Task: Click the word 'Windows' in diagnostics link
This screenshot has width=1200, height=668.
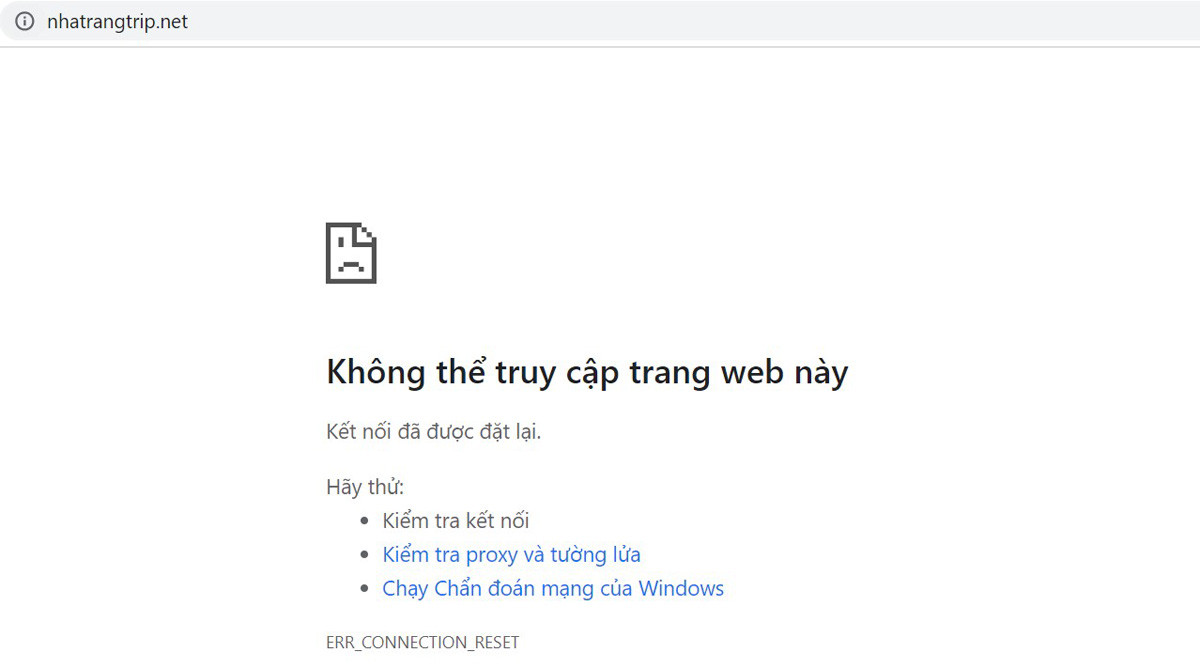Action: tap(681, 588)
